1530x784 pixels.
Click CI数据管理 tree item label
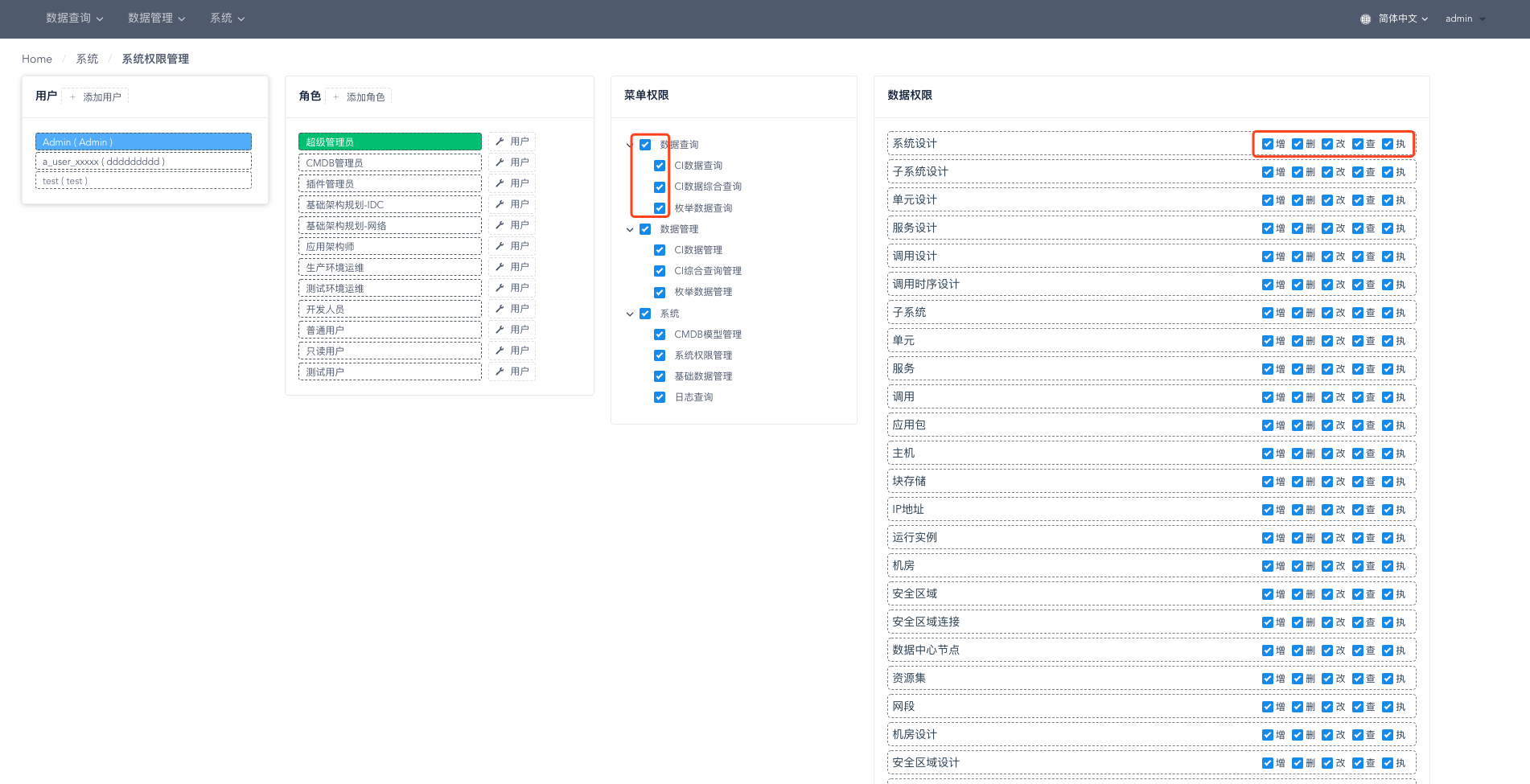(x=698, y=250)
